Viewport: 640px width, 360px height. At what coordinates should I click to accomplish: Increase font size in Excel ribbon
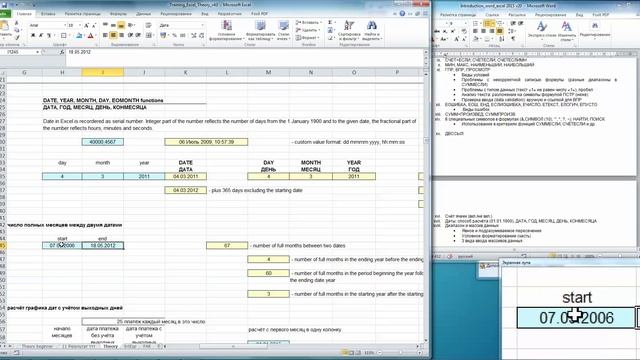(x=87, y=25)
